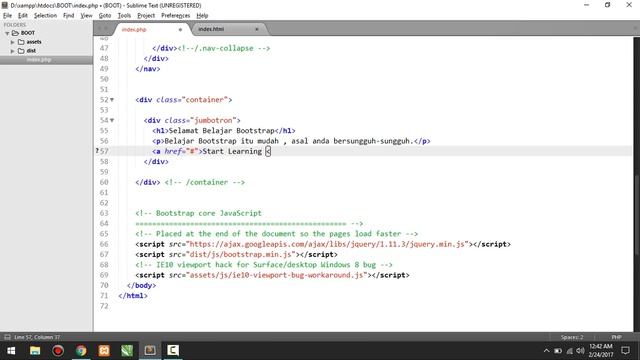
Task: Fold the jumbotron div at line 54
Action: point(112,120)
